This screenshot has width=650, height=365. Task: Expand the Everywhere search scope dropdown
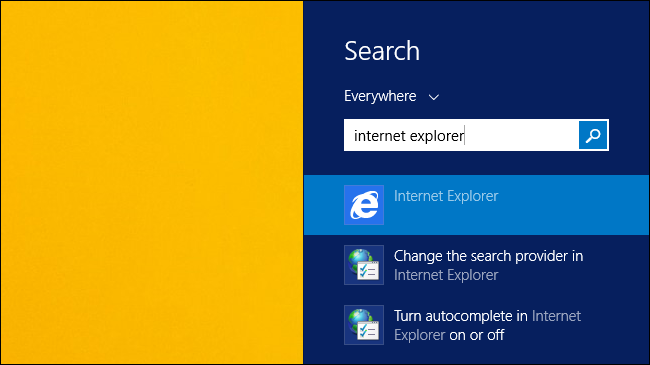(391, 96)
